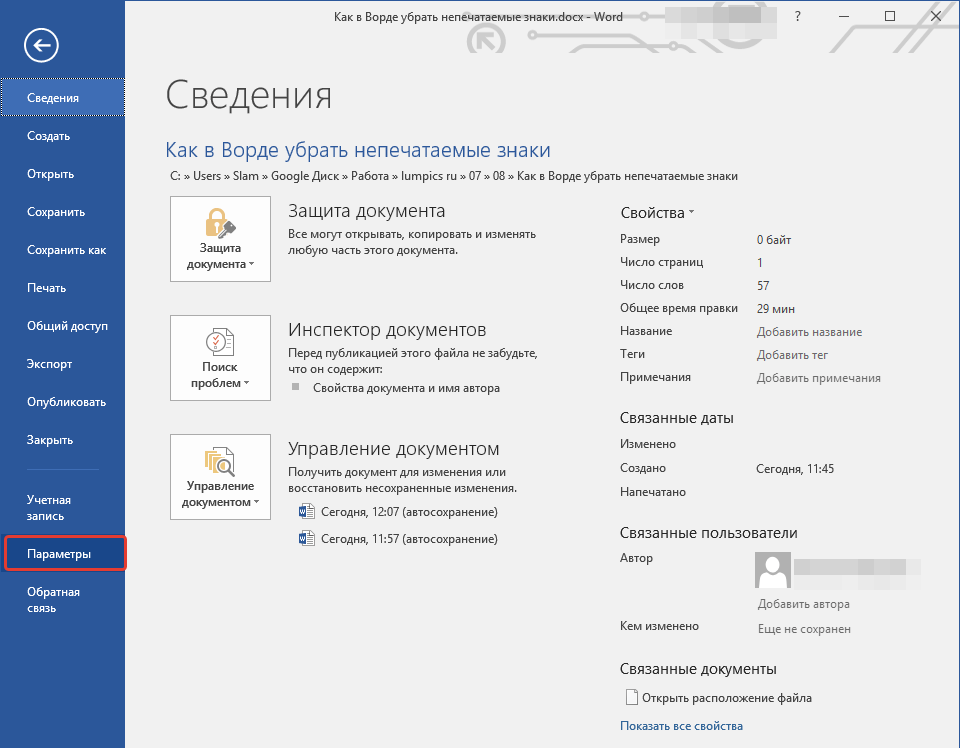Expand the Защита документа dropdown arrow
The image size is (960, 748).
(x=251, y=265)
